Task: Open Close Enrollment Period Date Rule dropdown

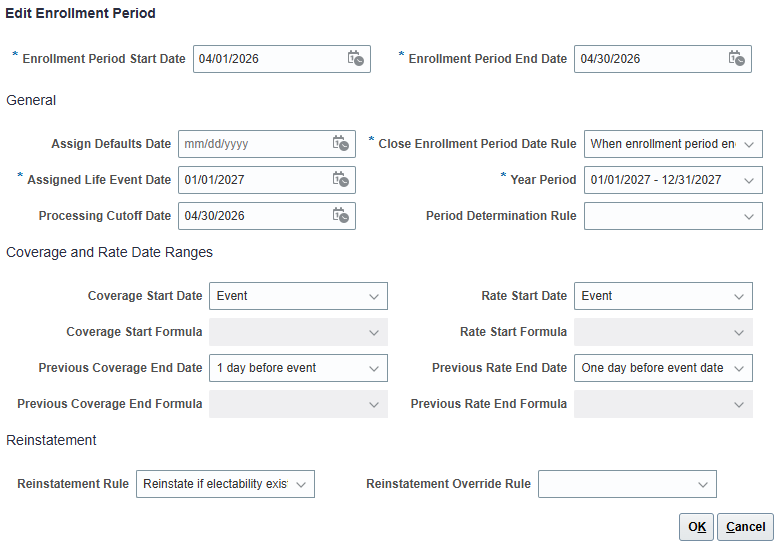Action: (x=673, y=144)
